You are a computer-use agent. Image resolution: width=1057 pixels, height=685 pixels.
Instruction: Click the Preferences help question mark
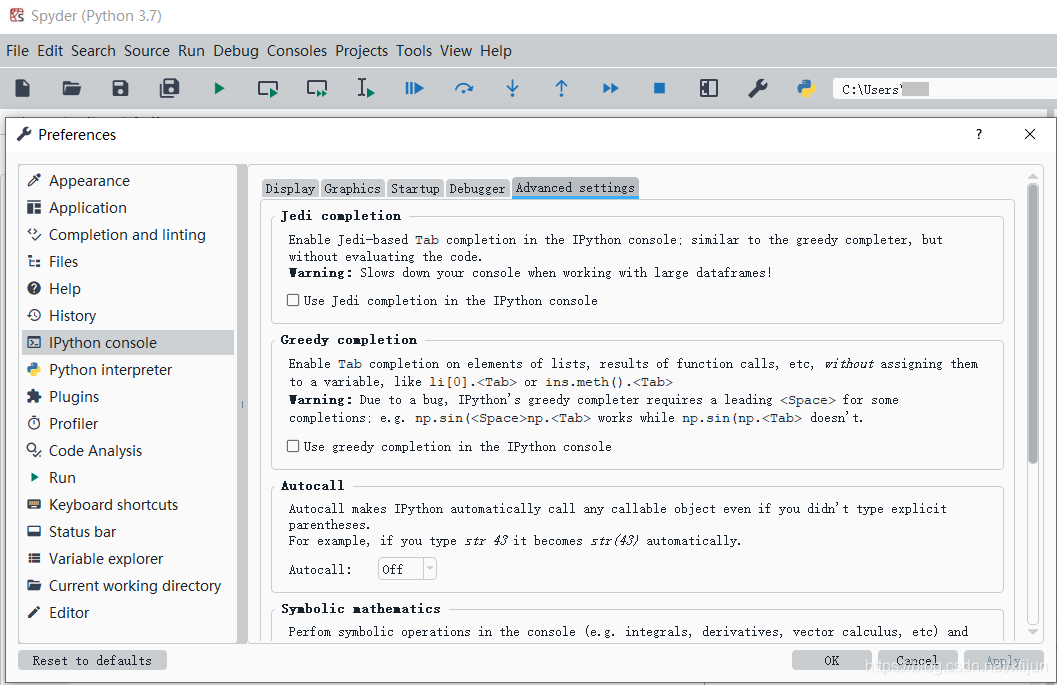979,134
